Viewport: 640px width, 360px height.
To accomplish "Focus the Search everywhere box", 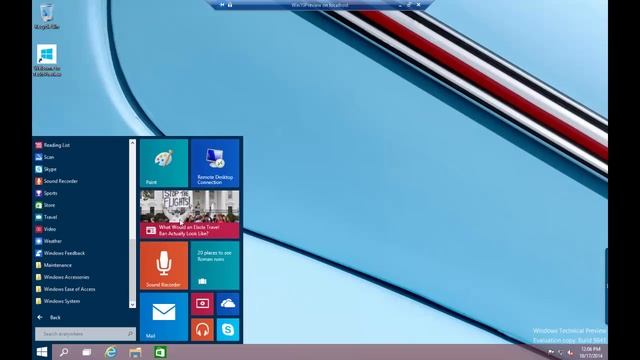I will pyautogui.click(x=85, y=334).
